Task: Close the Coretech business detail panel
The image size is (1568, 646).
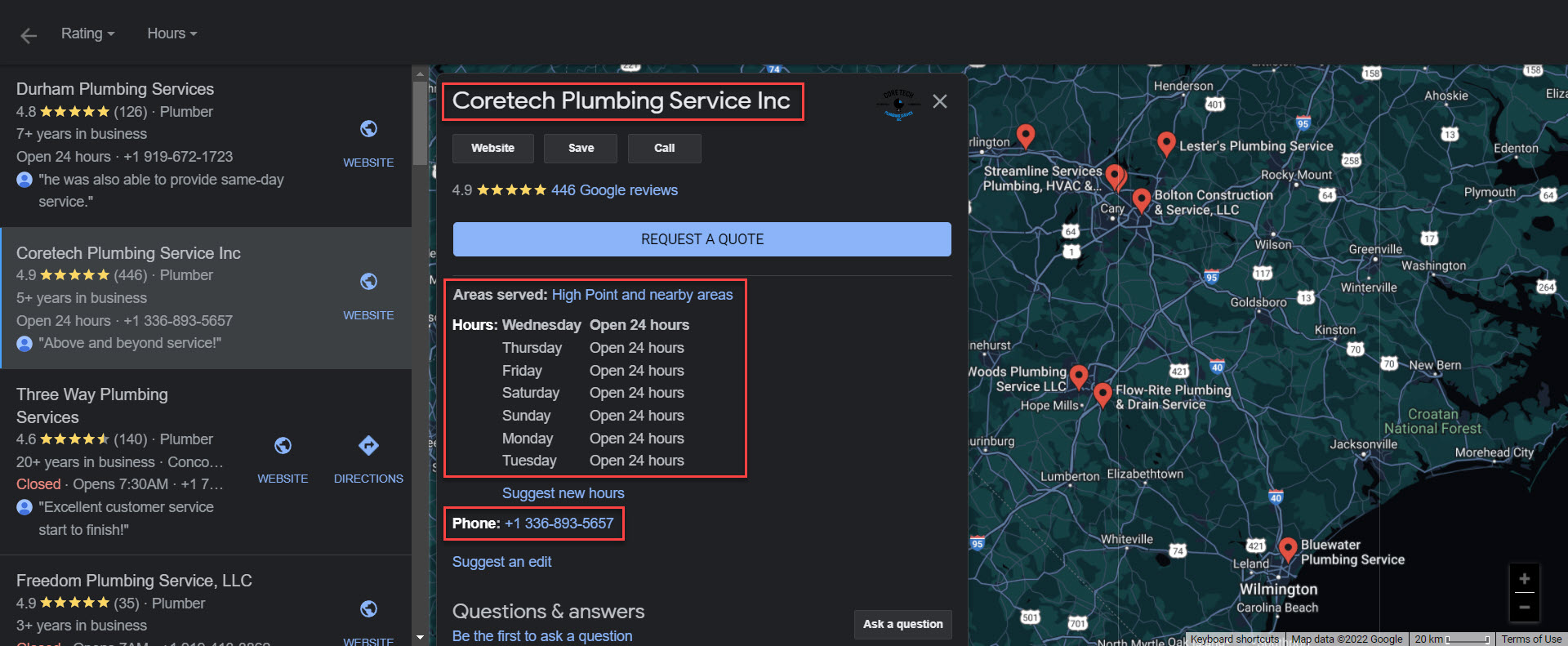Action: click(940, 101)
